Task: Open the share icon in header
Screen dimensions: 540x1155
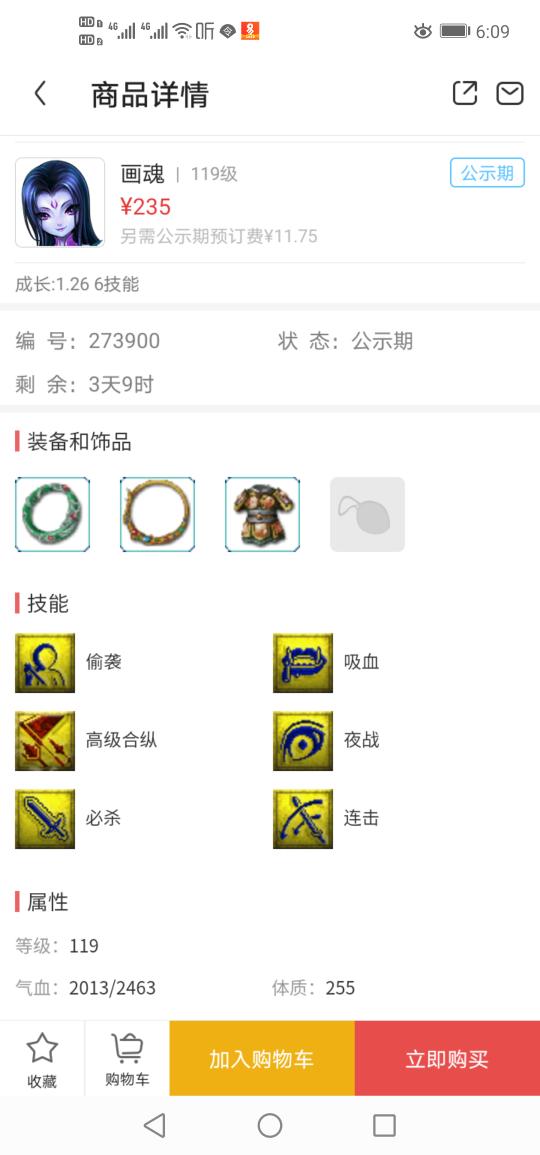Action: 465,94
